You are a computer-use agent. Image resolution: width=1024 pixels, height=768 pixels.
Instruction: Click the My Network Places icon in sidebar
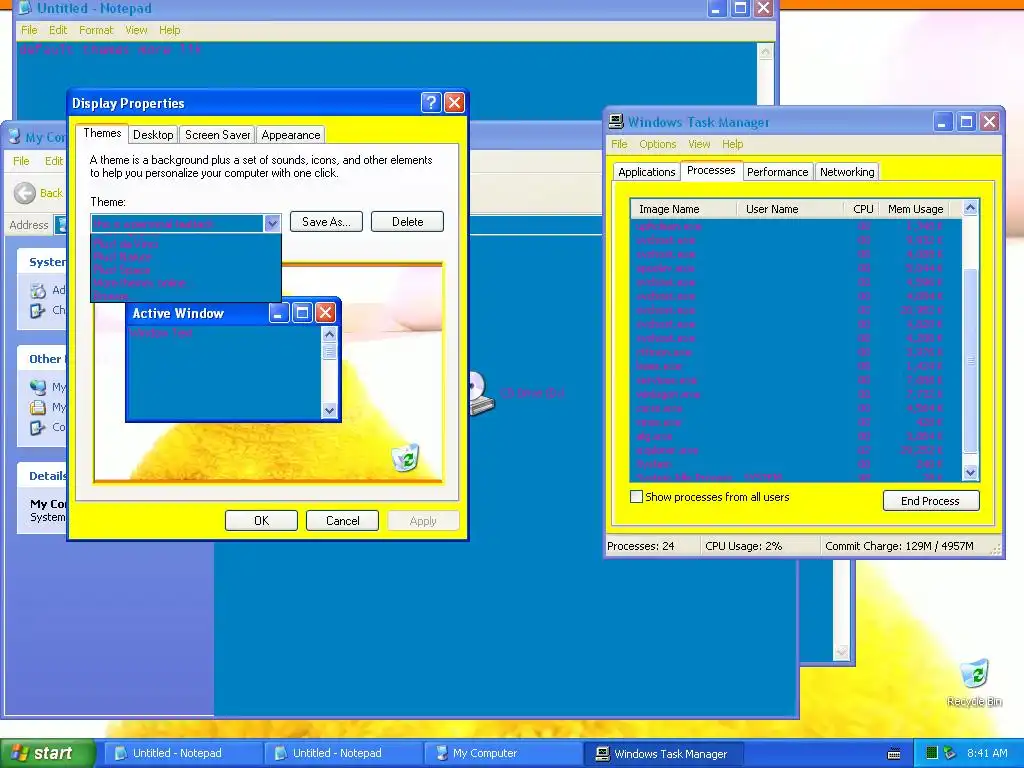pyautogui.click(x=38, y=387)
